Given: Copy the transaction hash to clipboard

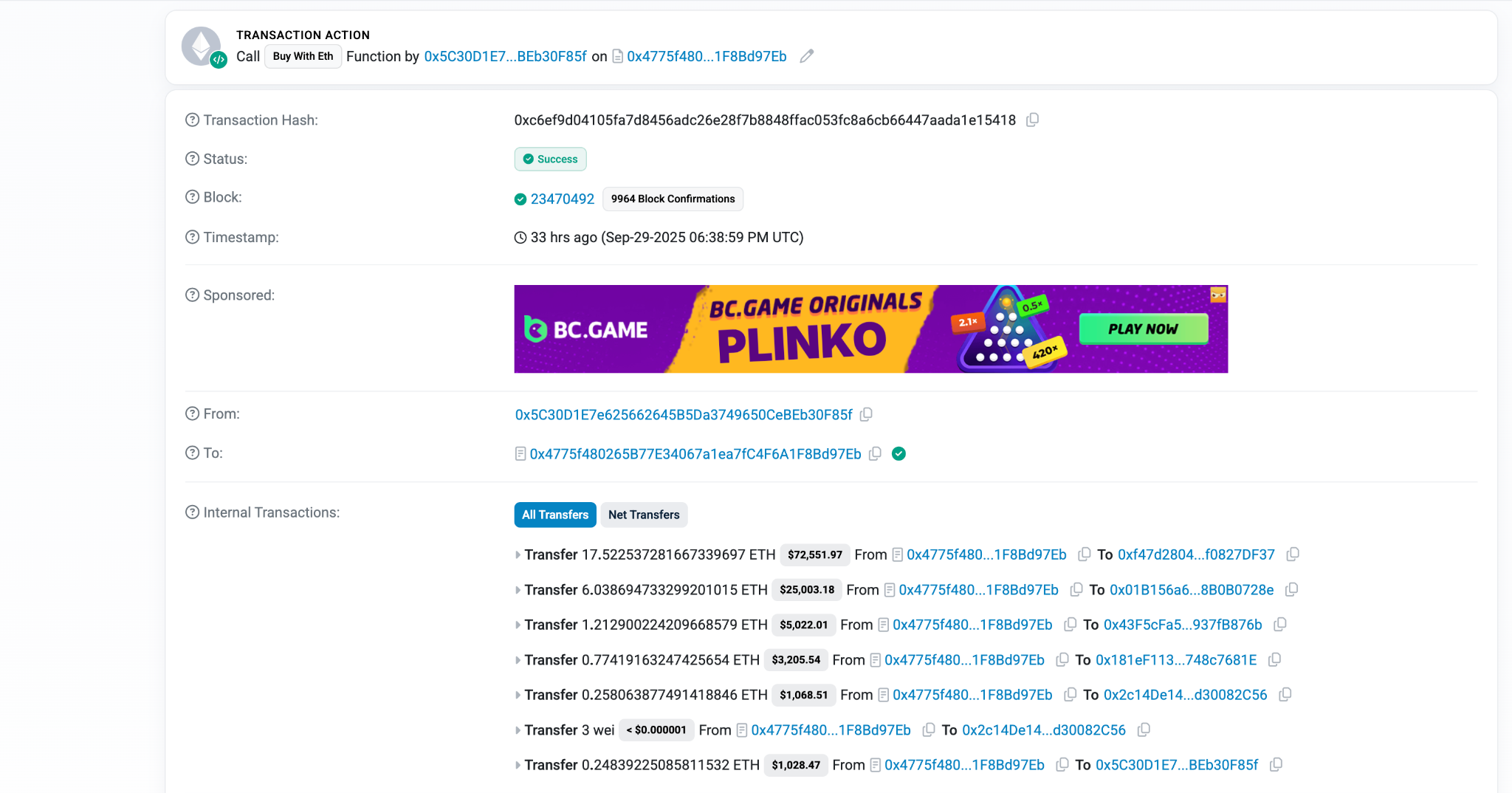Looking at the screenshot, I should click(x=1033, y=120).
